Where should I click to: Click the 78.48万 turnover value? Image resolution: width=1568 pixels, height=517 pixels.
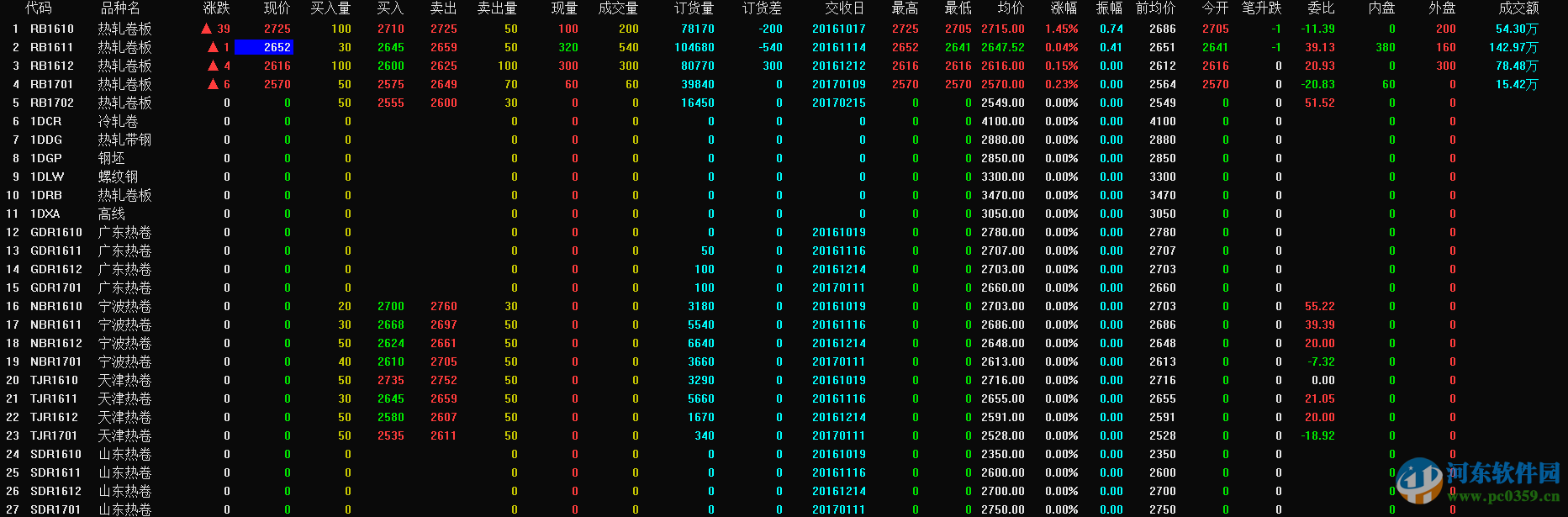click(1517, 66)
